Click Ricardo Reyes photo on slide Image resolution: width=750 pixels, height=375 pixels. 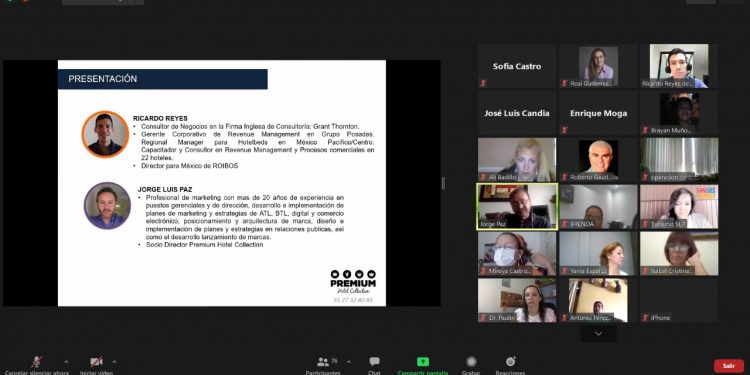click(x=105, y=134)
